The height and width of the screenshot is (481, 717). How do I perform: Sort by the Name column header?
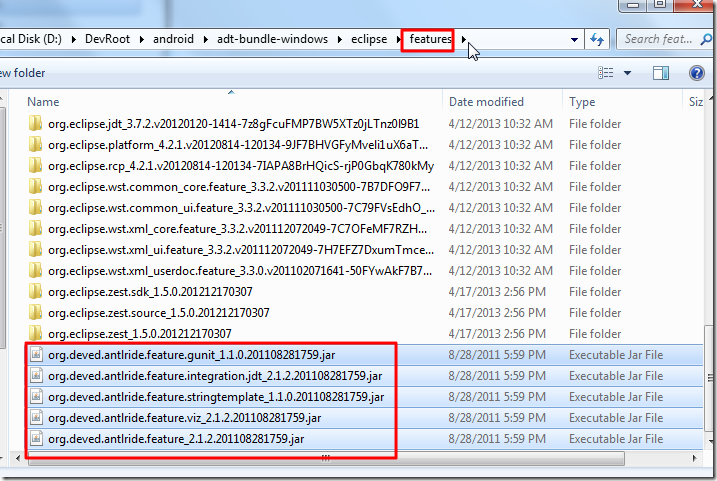[x=43, y=102]
